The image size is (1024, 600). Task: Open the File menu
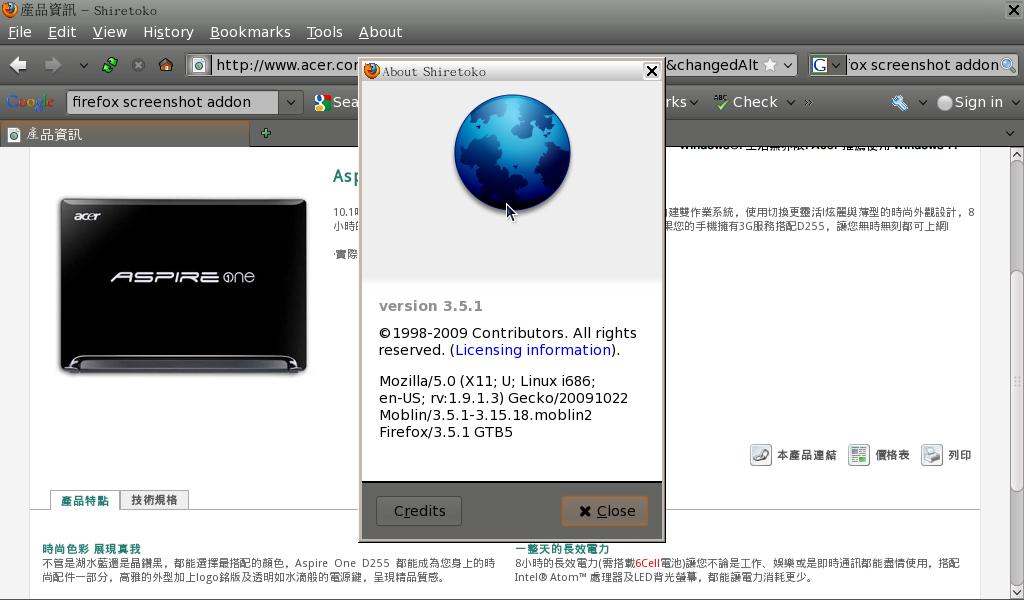(x=20, y=32)
